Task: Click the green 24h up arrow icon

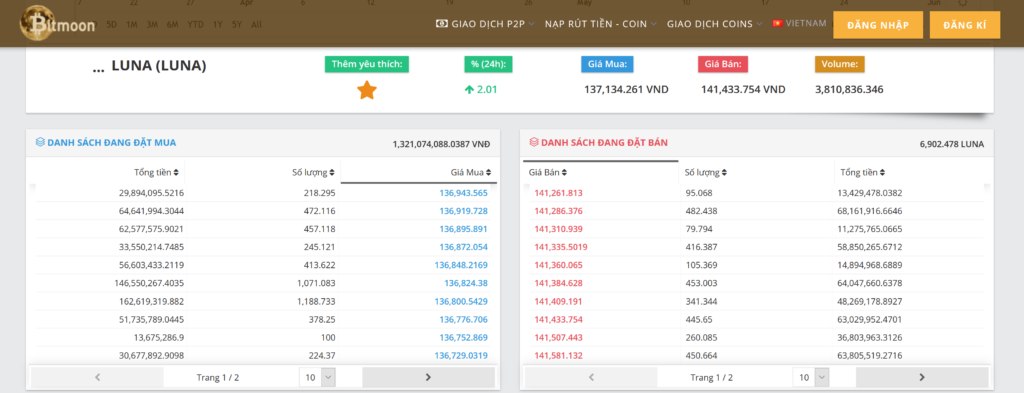Action: 469,90
